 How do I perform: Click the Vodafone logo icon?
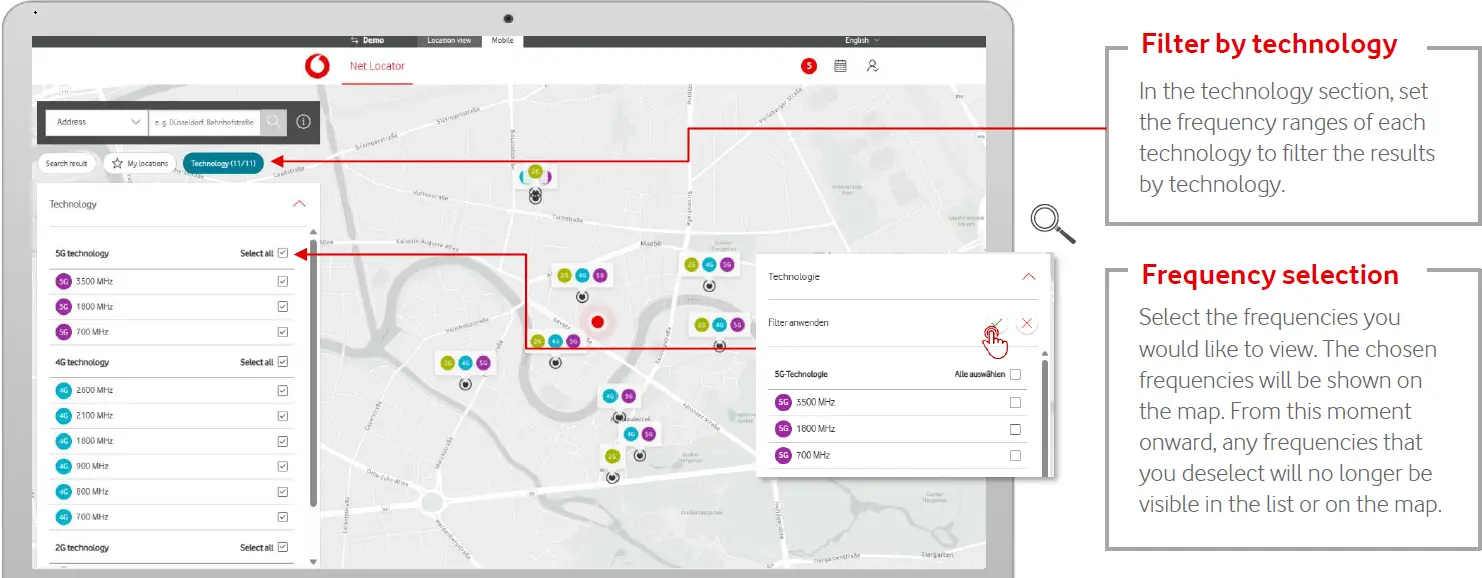pyautogui.click(x=317, y=66)
